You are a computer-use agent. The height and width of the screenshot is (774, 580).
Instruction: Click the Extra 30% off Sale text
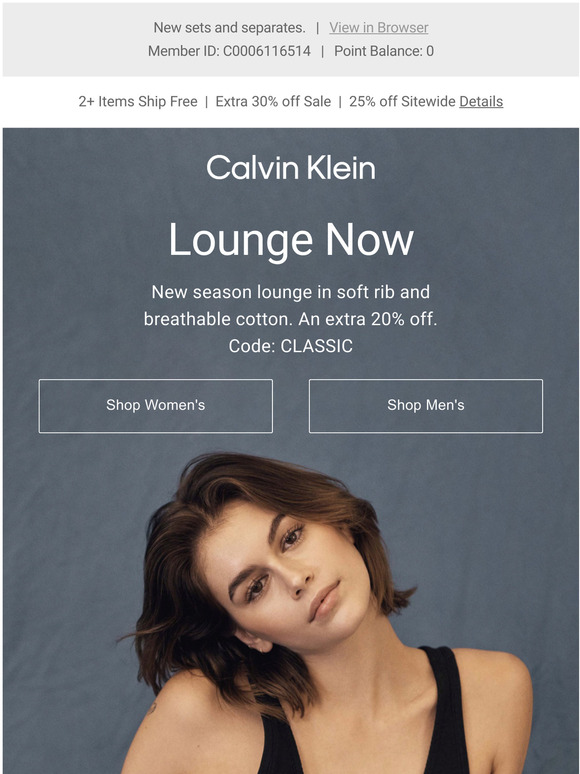point(273,101)
